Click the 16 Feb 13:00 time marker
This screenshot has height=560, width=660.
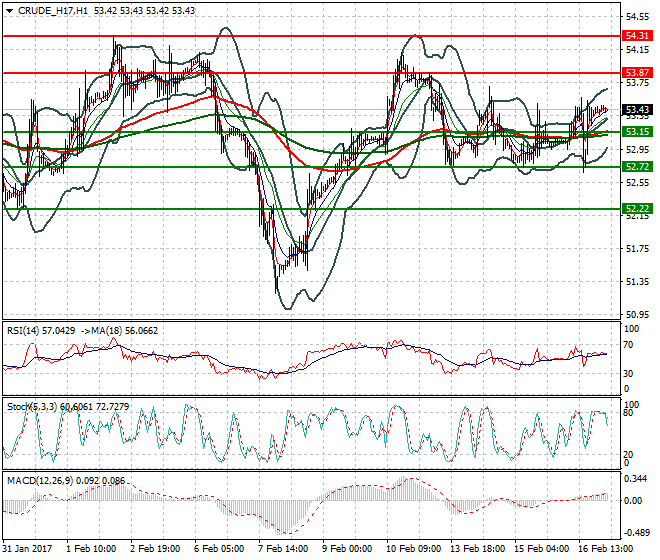(606, 549)
